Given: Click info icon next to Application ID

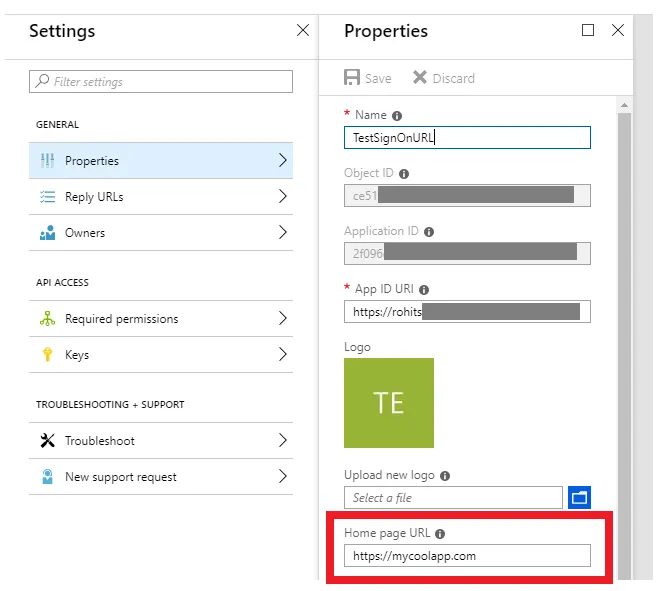Looking at the screenshot, I should point(429,232).
